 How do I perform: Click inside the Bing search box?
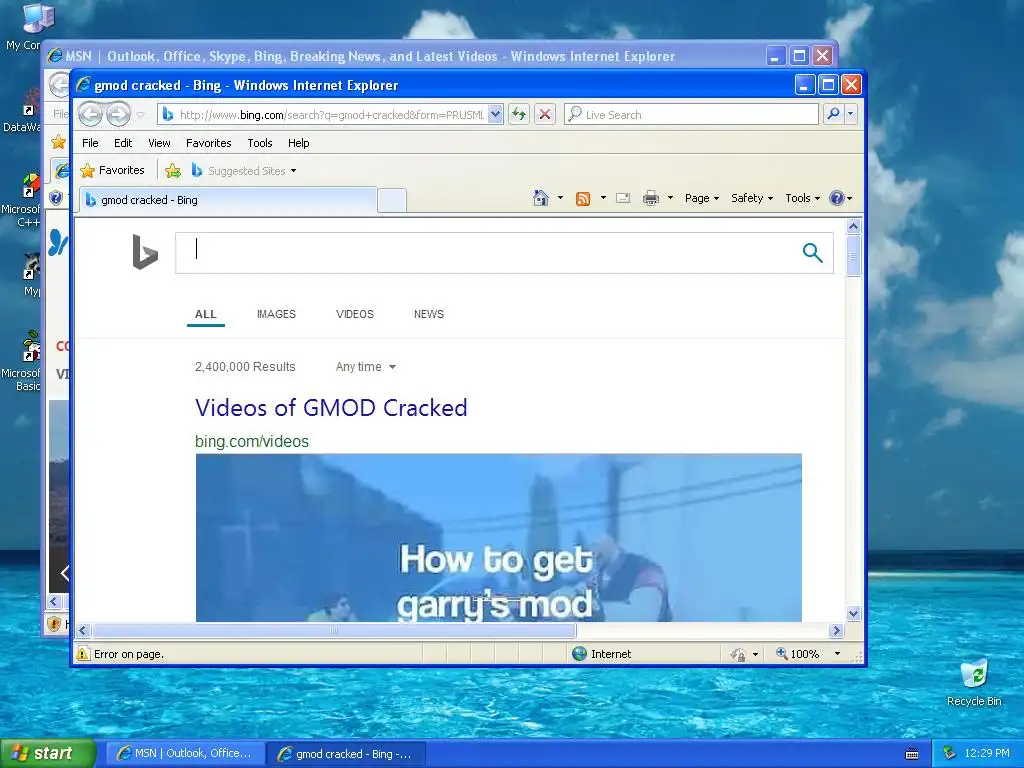pos(487,253)
